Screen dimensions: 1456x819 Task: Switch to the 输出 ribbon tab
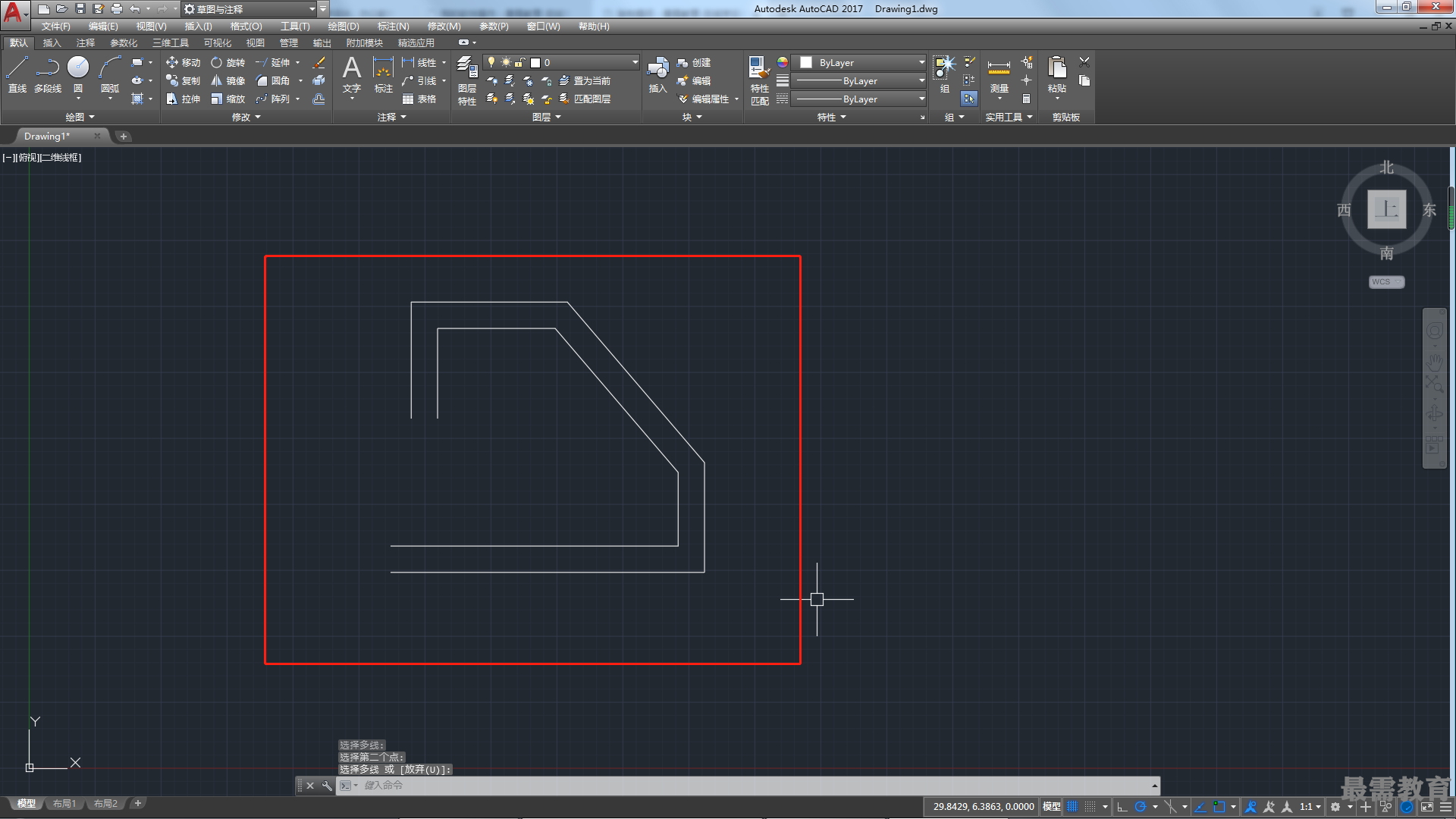click(x=322, y=42)
